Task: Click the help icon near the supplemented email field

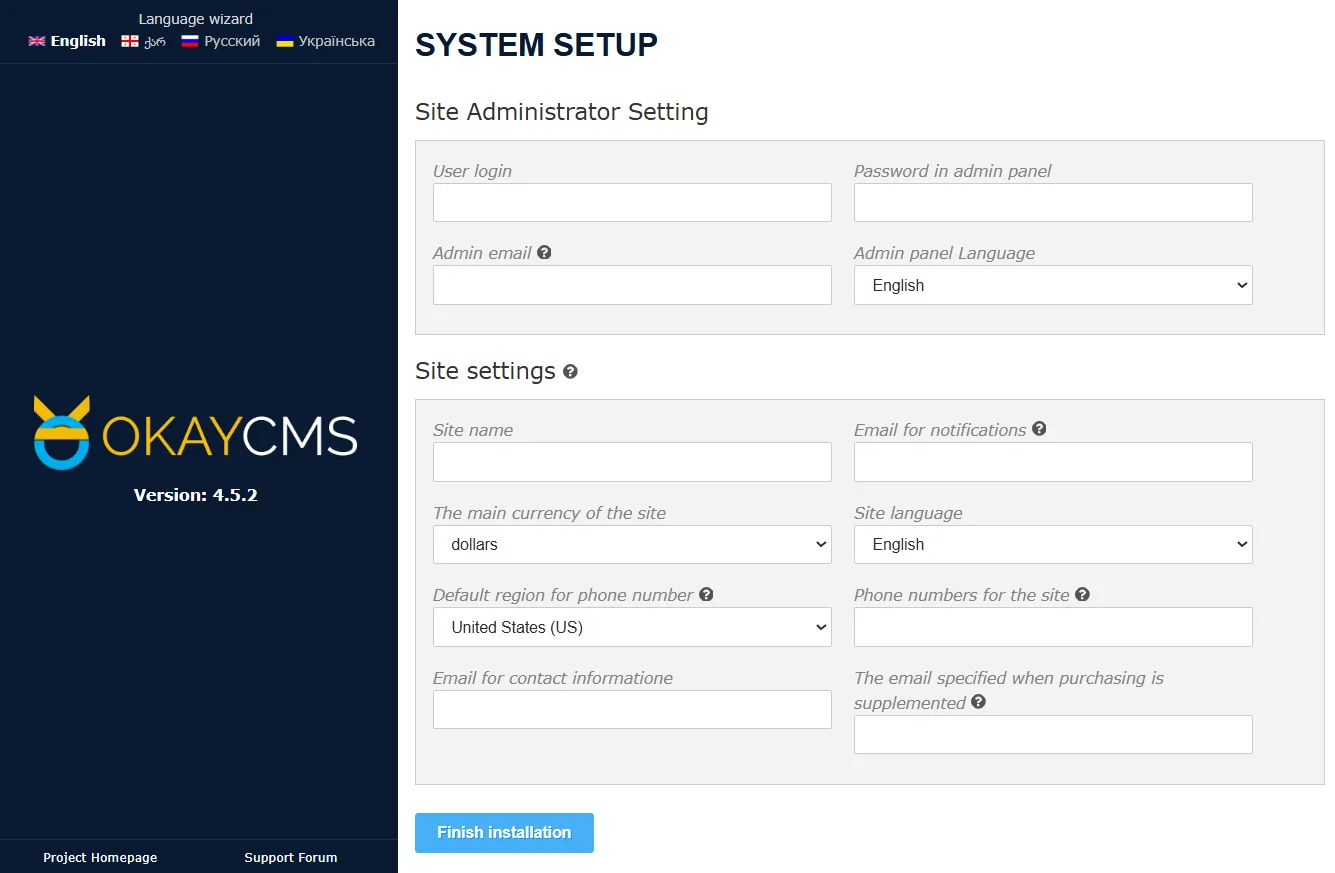Action: (x=978, y=702)
